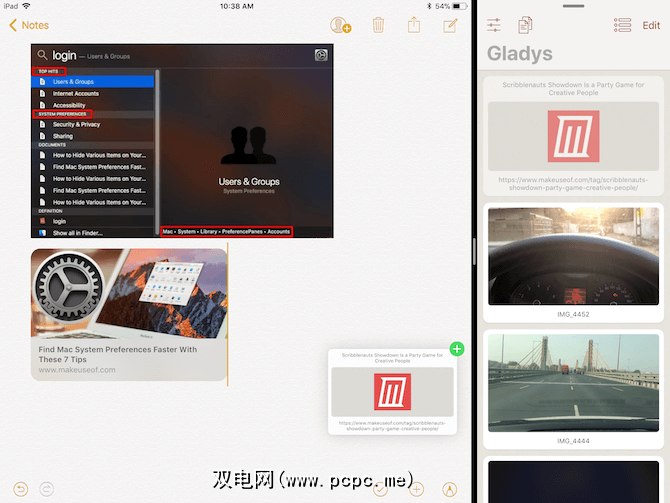
Task: Tap the IMG_4452 label in Gladys
Action: (x=573, y=314)
